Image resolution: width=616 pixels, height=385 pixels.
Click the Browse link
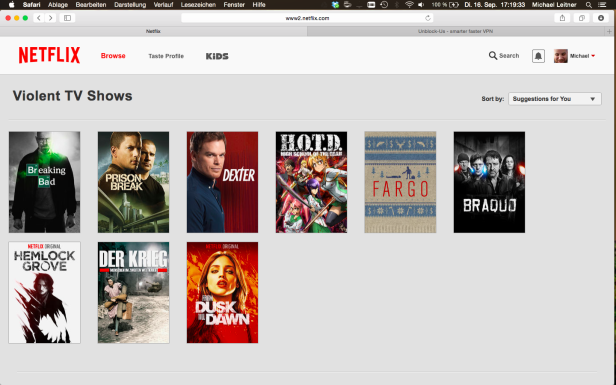point(113,56)
